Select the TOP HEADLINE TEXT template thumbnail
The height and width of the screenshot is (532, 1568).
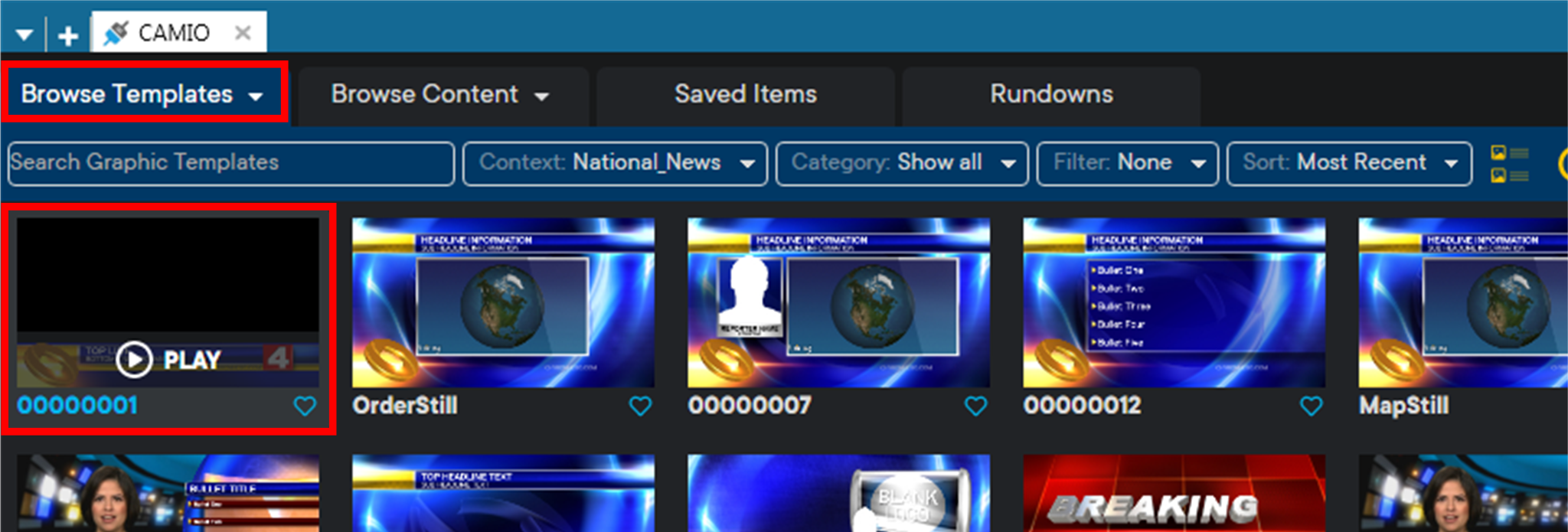click(x=503, y=493)
